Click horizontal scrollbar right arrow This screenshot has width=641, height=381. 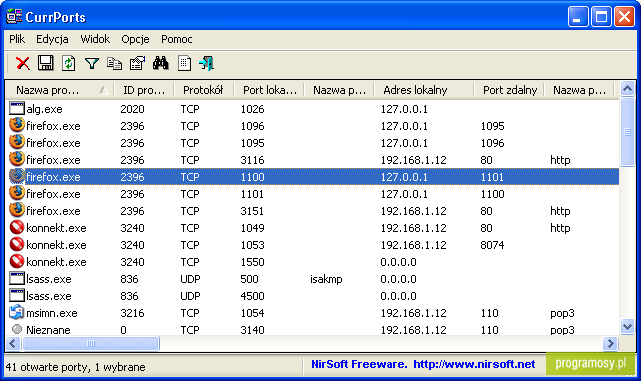(610, 343)
